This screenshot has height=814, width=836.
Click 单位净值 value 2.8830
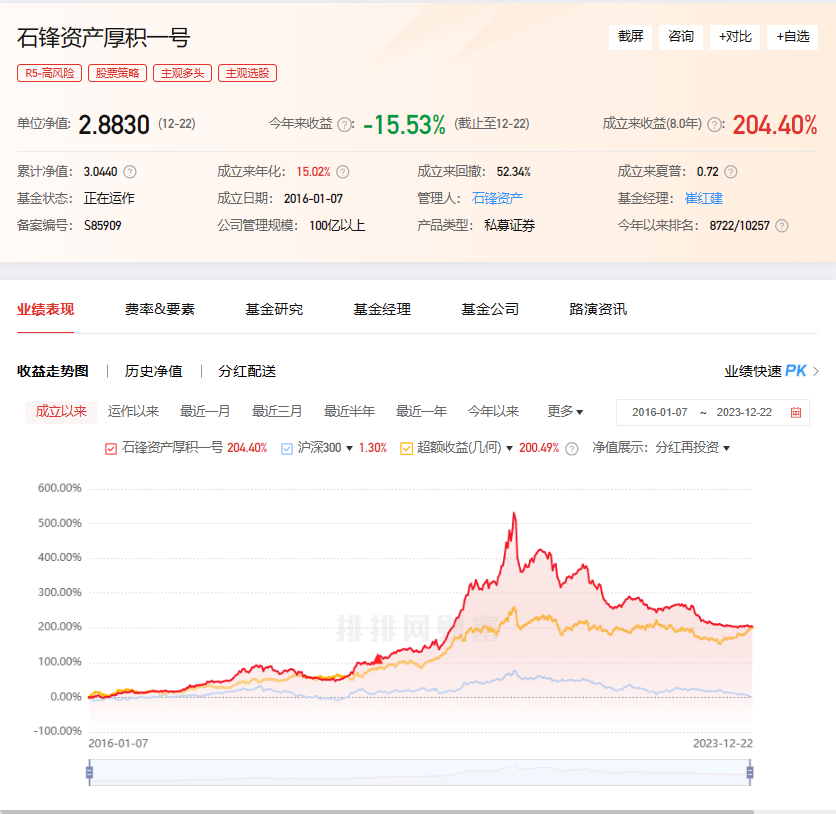coord(114,125)
